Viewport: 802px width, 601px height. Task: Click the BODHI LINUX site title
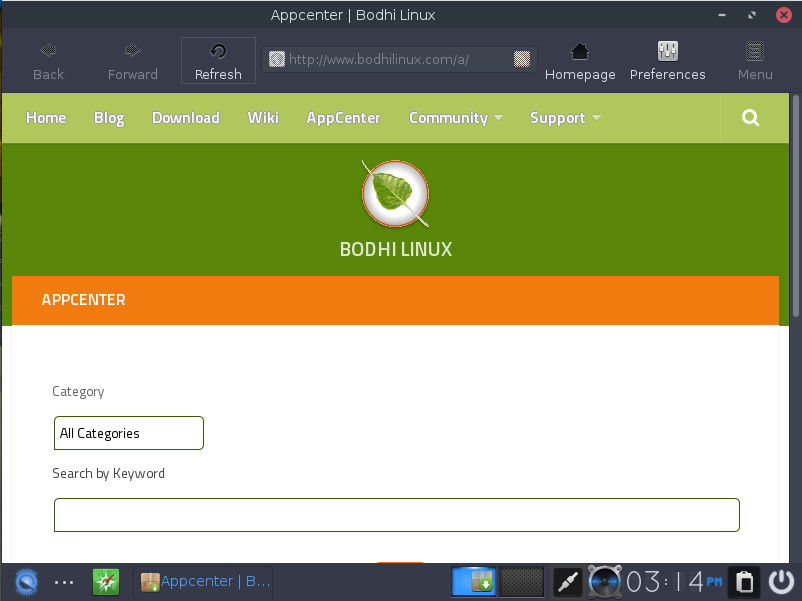(396, 250)
